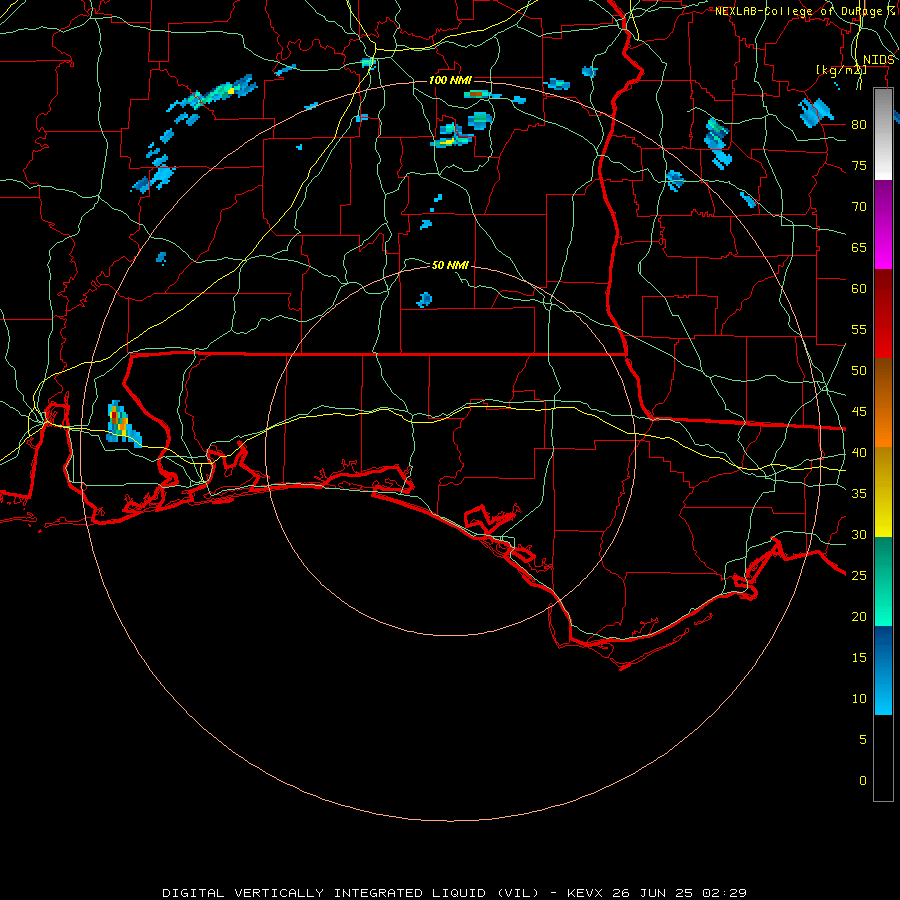Click the color scale value 75
Image resolution: width=900 pixels, height=900 pixels.
click(x=859, y=165)
